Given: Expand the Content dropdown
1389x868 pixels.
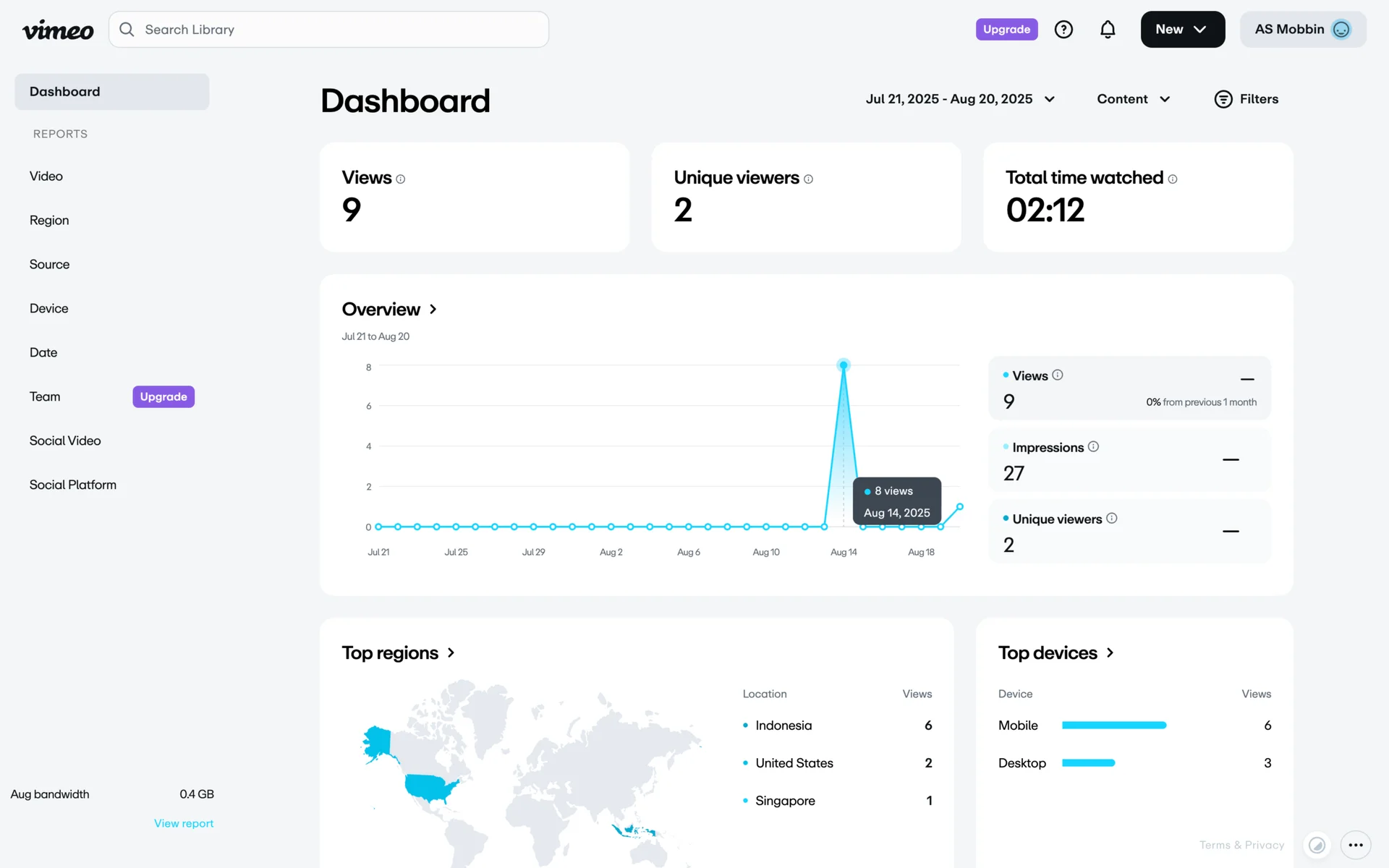Looking at the screenshot, I should pos(1133,99).
